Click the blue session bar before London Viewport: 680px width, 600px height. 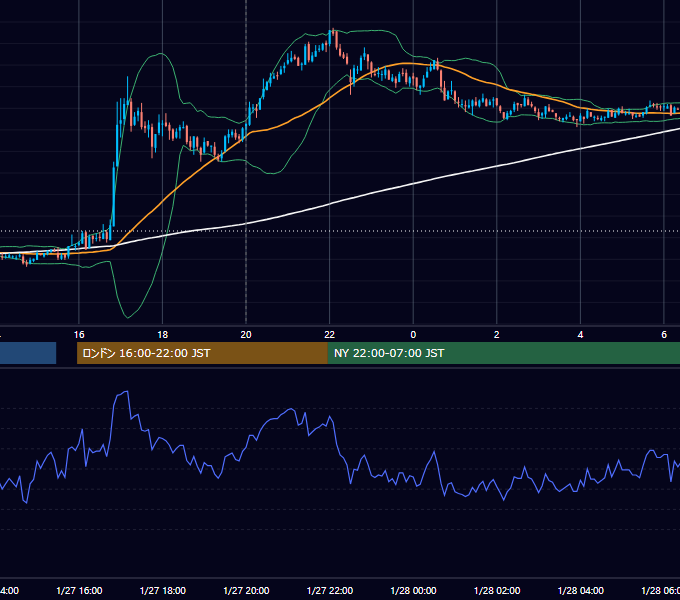(x=28, y=353)
